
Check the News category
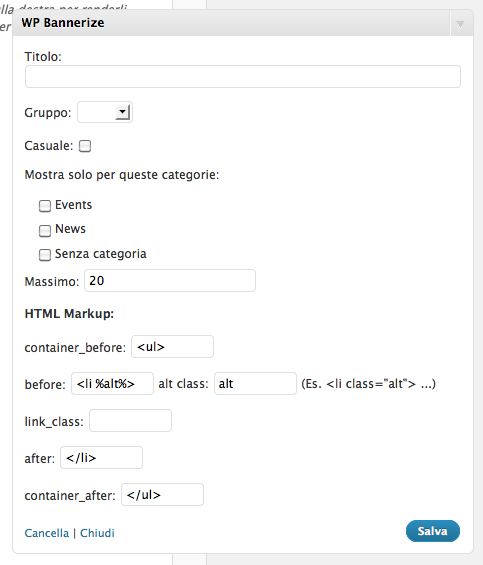(45, 230)
